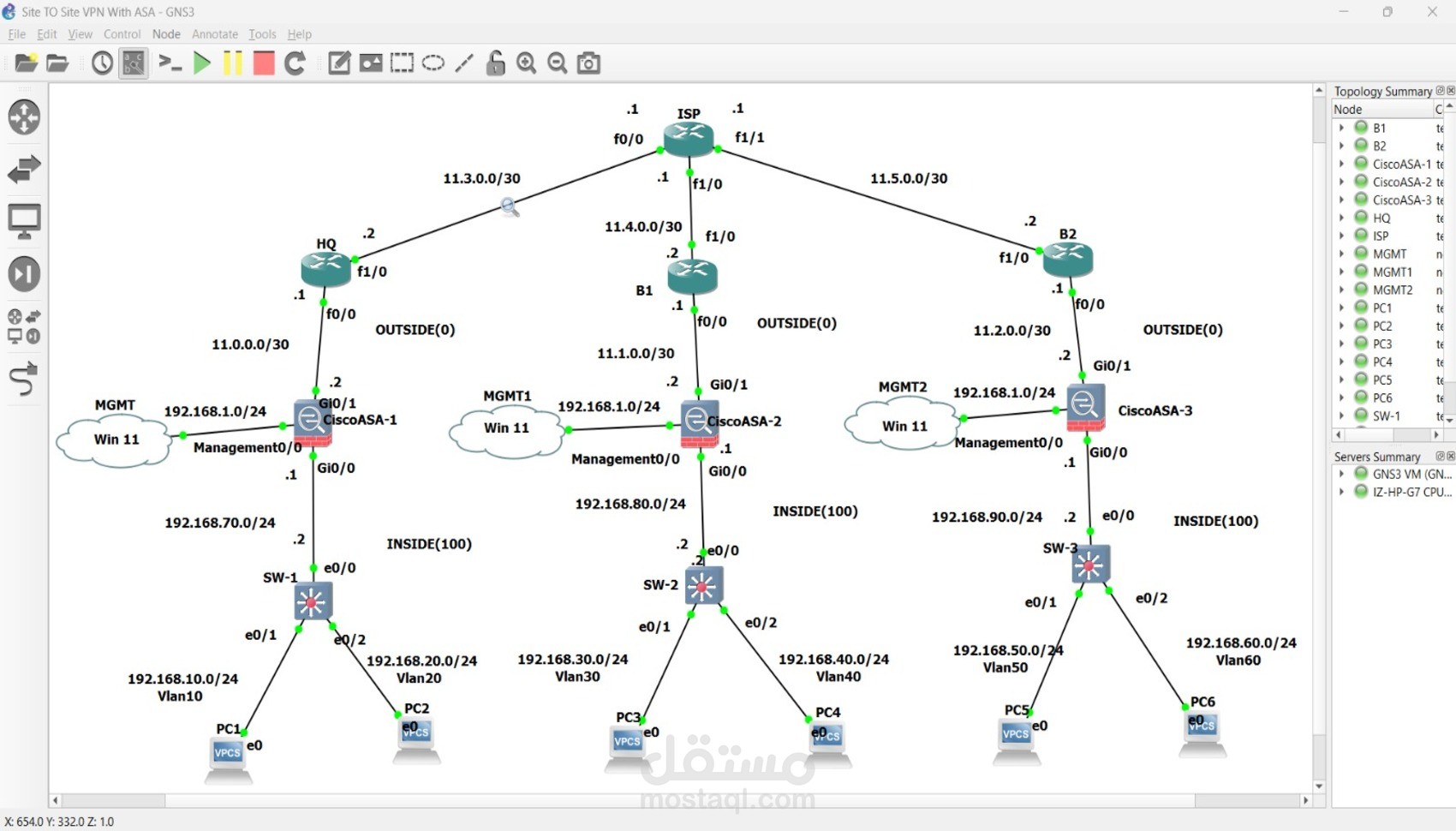Select the Draw ellipse tool
The height and width of the screenshot is (831, 1456).
[x=433, y=63]
